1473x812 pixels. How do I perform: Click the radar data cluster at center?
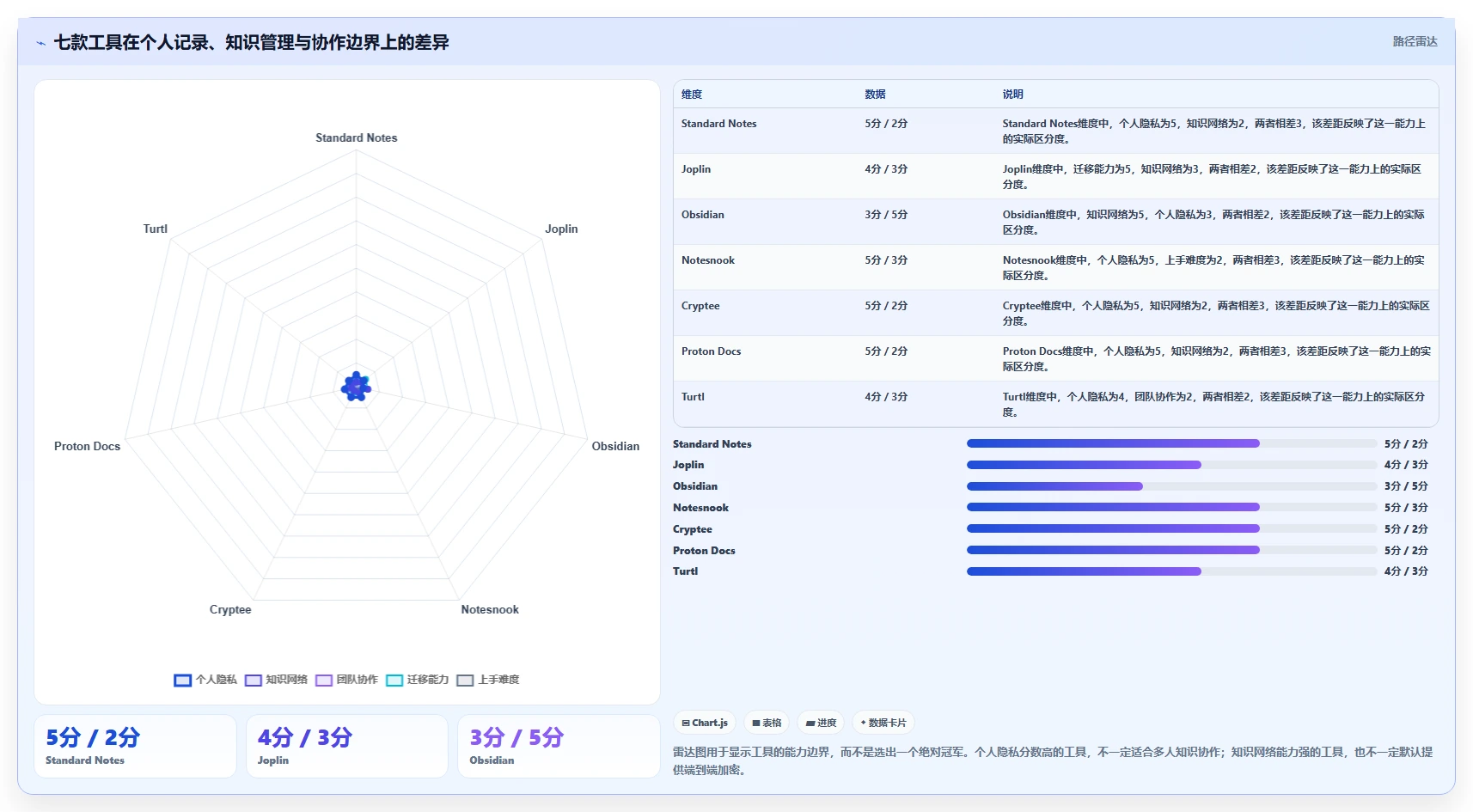point(356,387)
